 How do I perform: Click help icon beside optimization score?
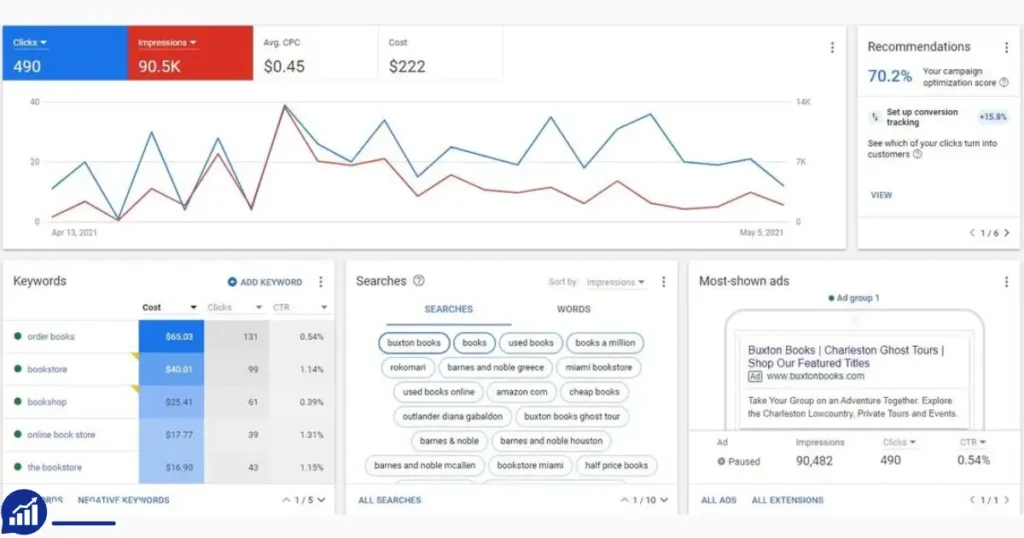click(1004, 82)
